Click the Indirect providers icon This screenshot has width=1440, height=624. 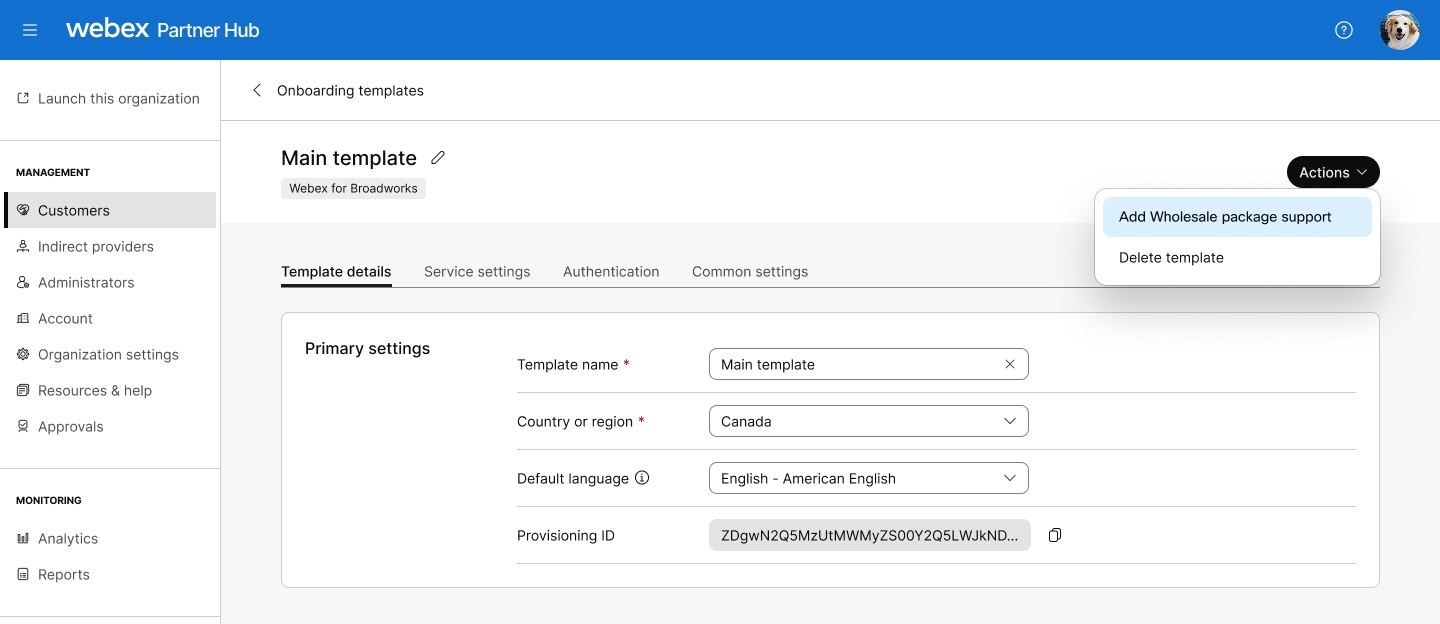(x=23, y=246)
